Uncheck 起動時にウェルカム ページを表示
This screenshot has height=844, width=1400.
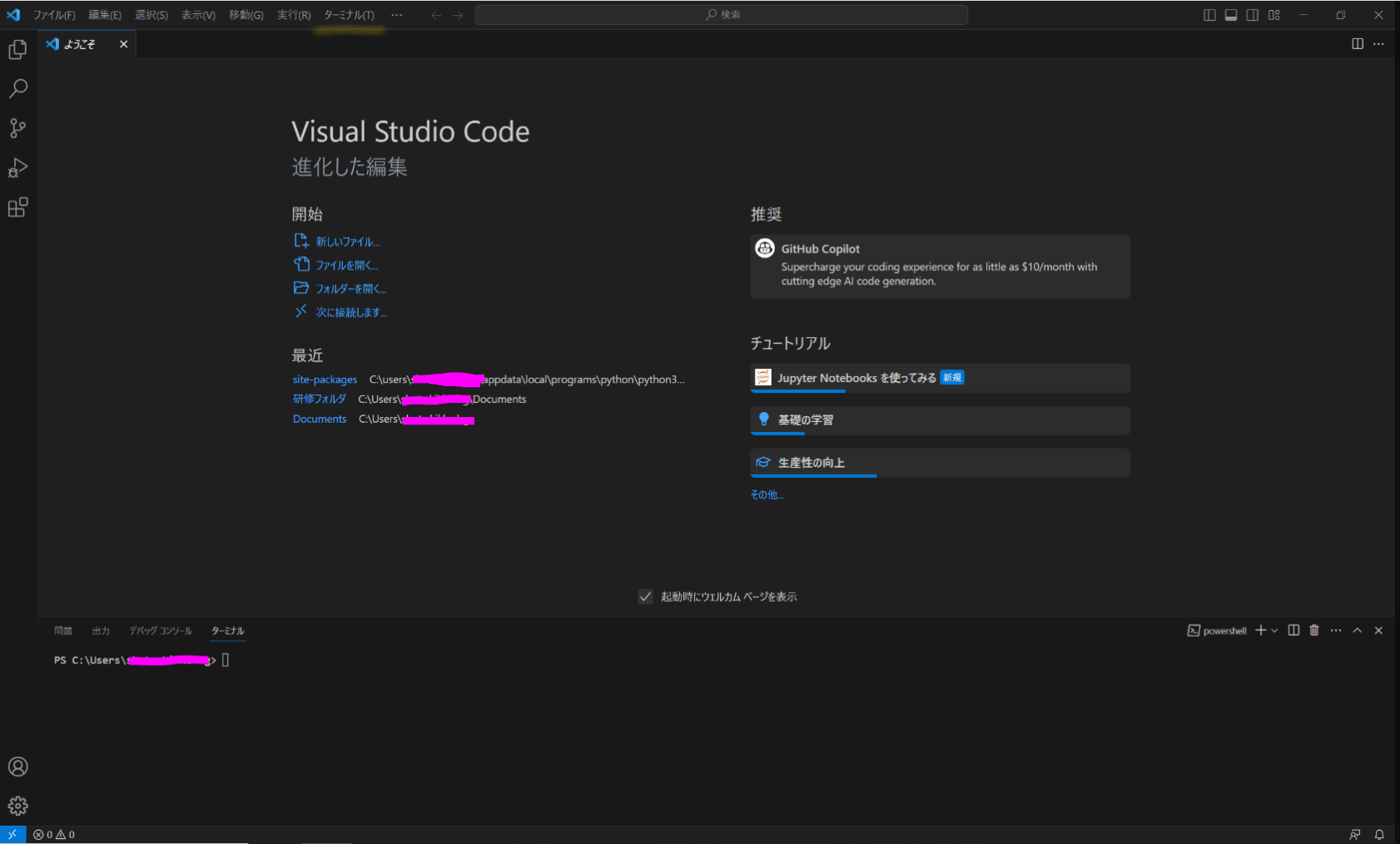click(647, 596)
